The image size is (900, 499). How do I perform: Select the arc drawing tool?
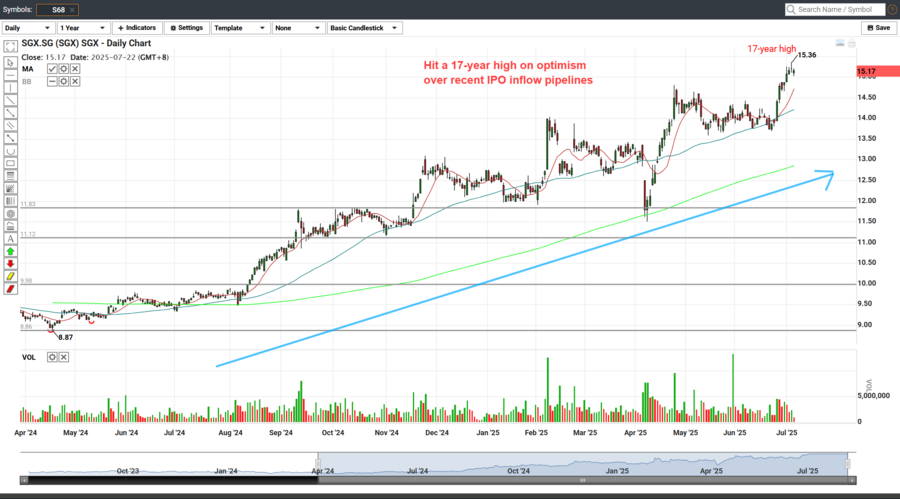[10, 150]
